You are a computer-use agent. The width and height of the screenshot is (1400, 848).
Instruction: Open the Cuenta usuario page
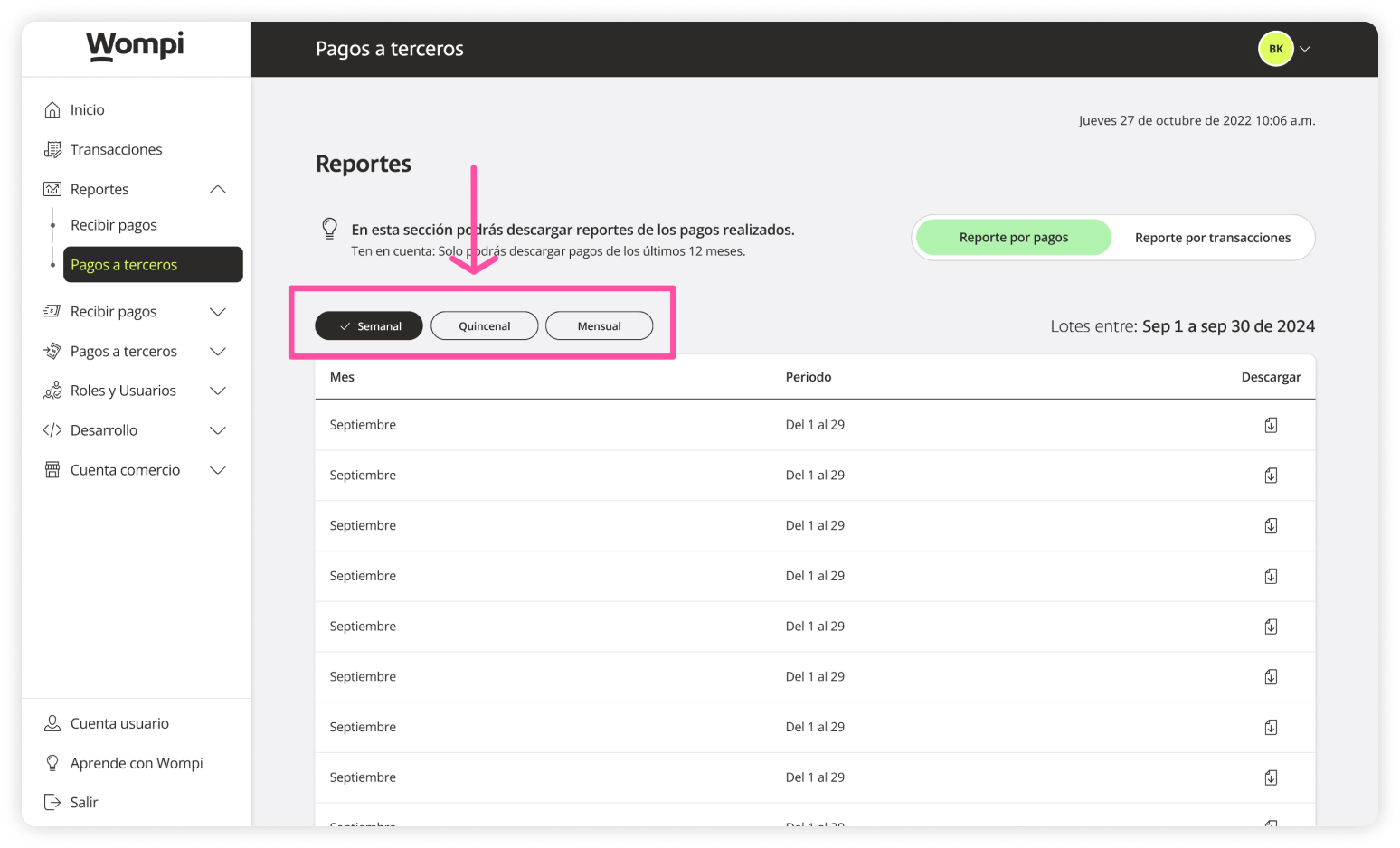pyautogui.click(x=119, y=722)
